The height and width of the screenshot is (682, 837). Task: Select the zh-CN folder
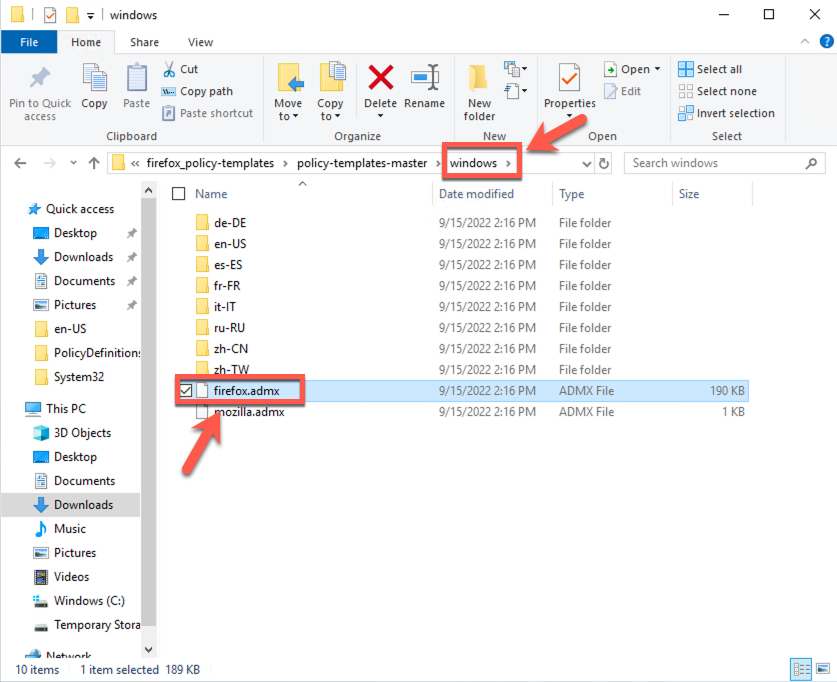pos(231,349)
